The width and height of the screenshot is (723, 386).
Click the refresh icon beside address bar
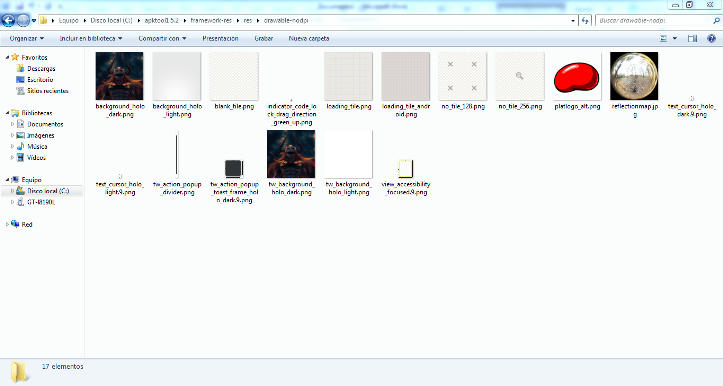(585, 20)
